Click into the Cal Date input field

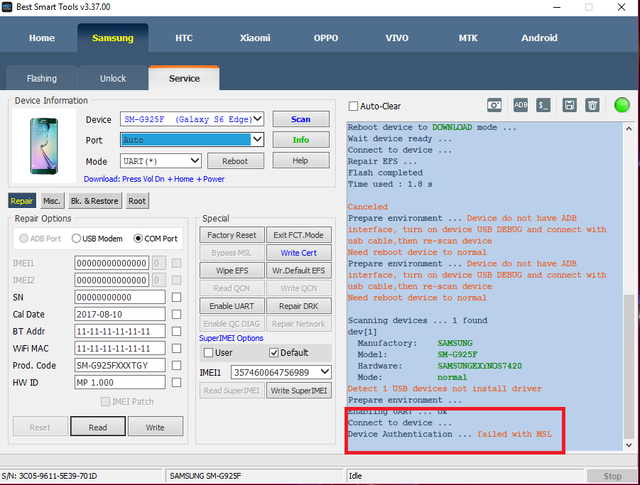click(120, 314)
